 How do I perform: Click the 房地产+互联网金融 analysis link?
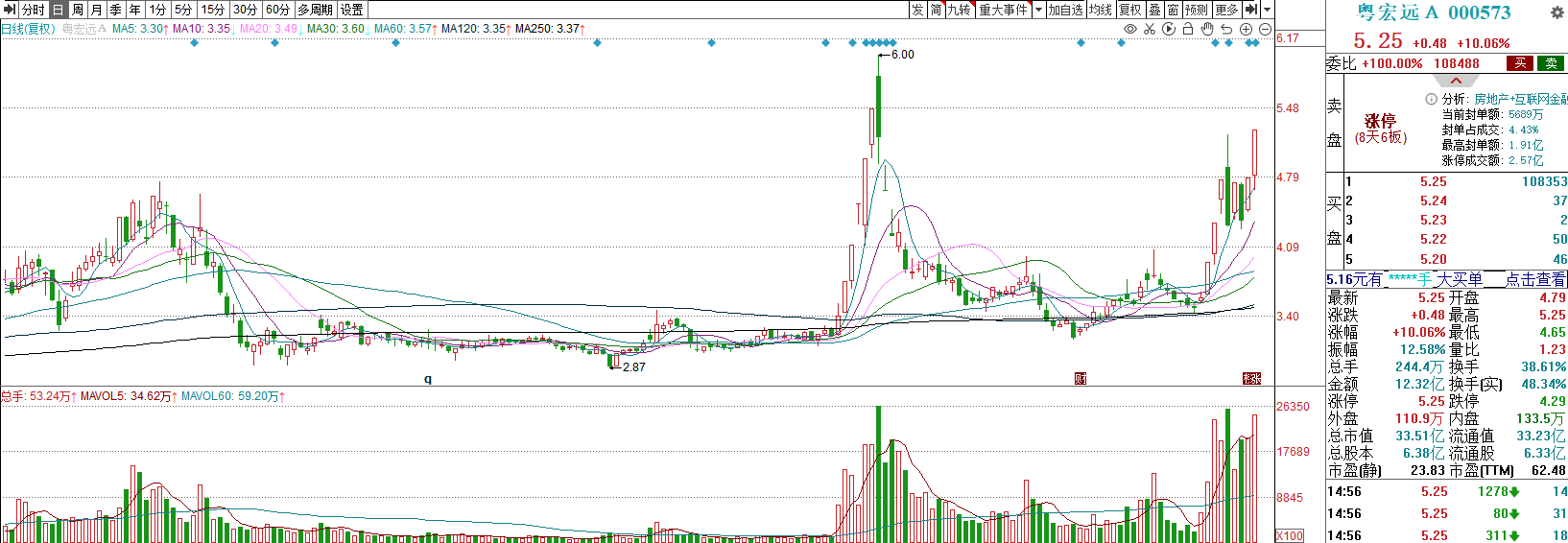coord(1520,99)
